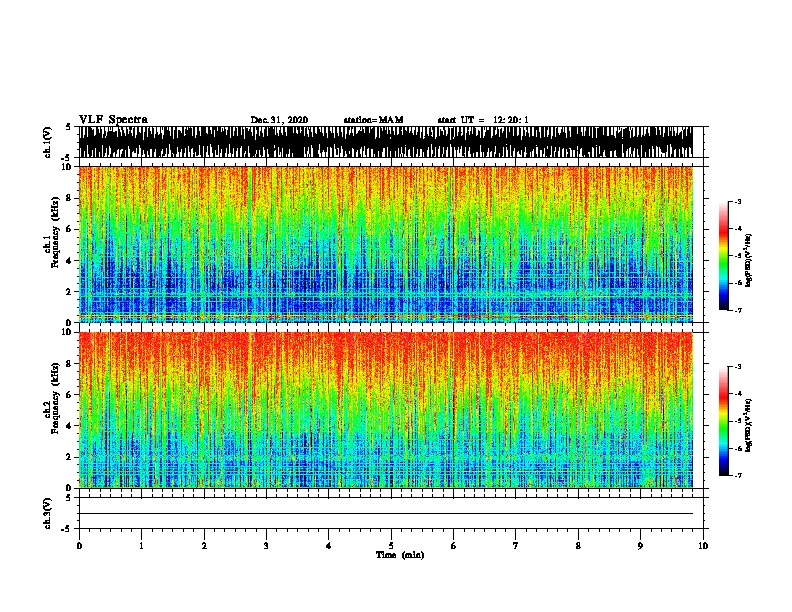This screenshot has width=792, height=612.
Task: Click the "4" tick on the Time axis
Action: click(329, 546)
